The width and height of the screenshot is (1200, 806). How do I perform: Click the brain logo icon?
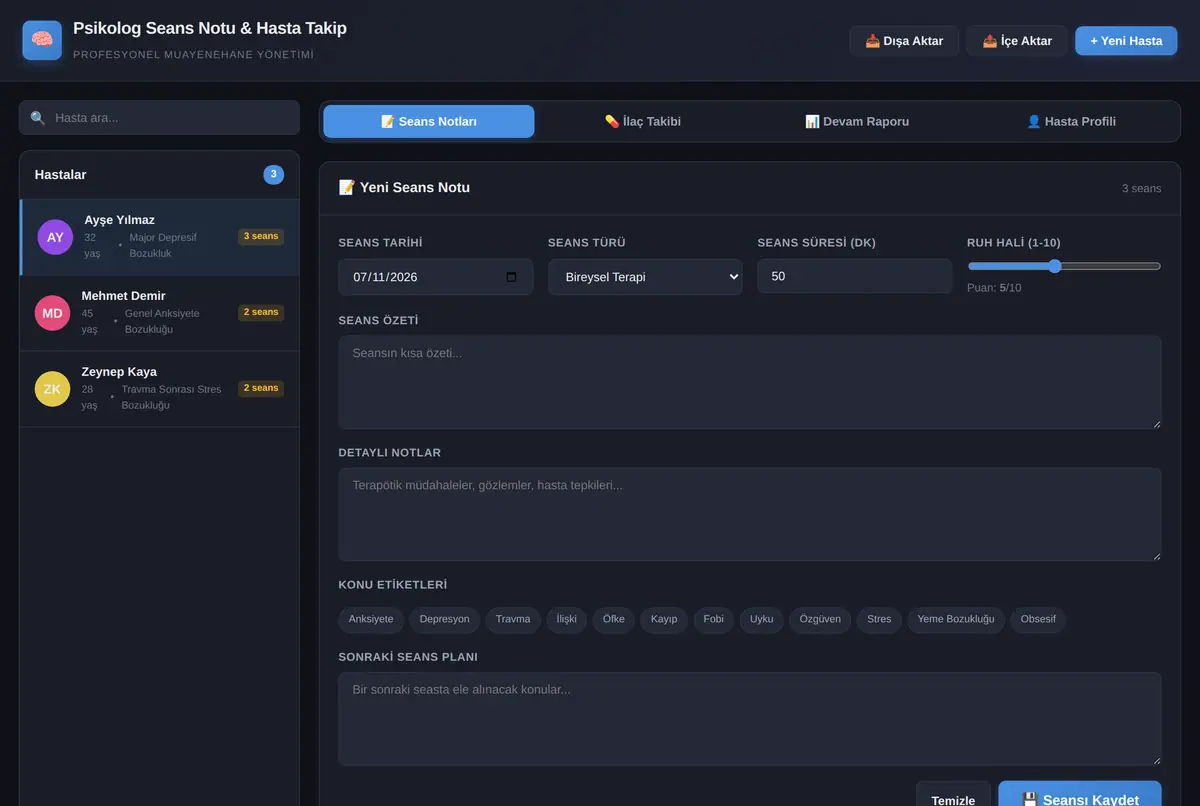point(42,40)
